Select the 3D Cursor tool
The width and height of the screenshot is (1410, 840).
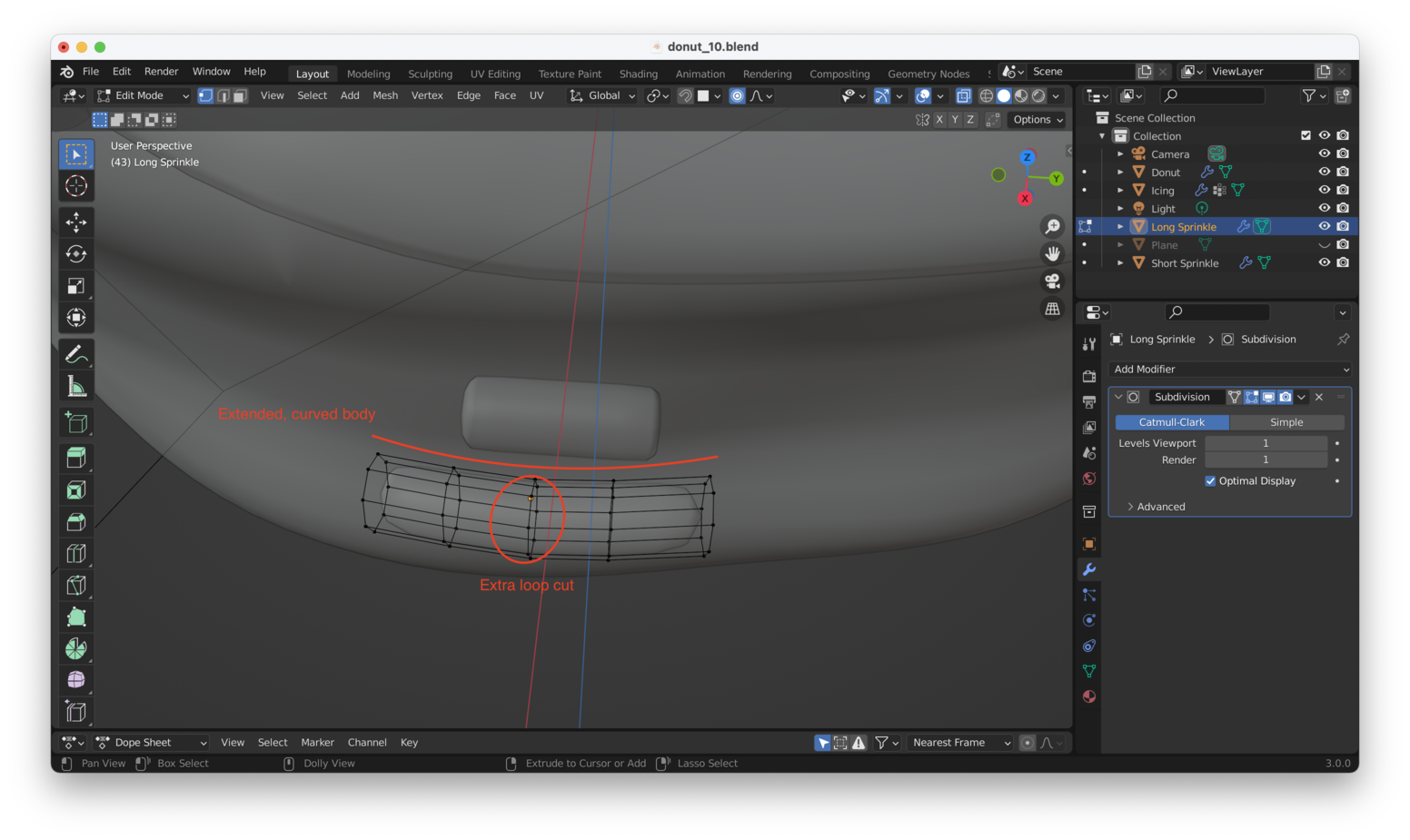click(x=76, y=186)
